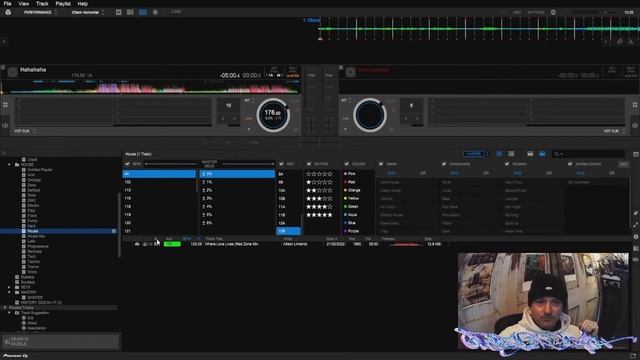Select key 10A in the KEY filter list
The image size is (640, 360).
pyautogui.click(x=282, y=190)
